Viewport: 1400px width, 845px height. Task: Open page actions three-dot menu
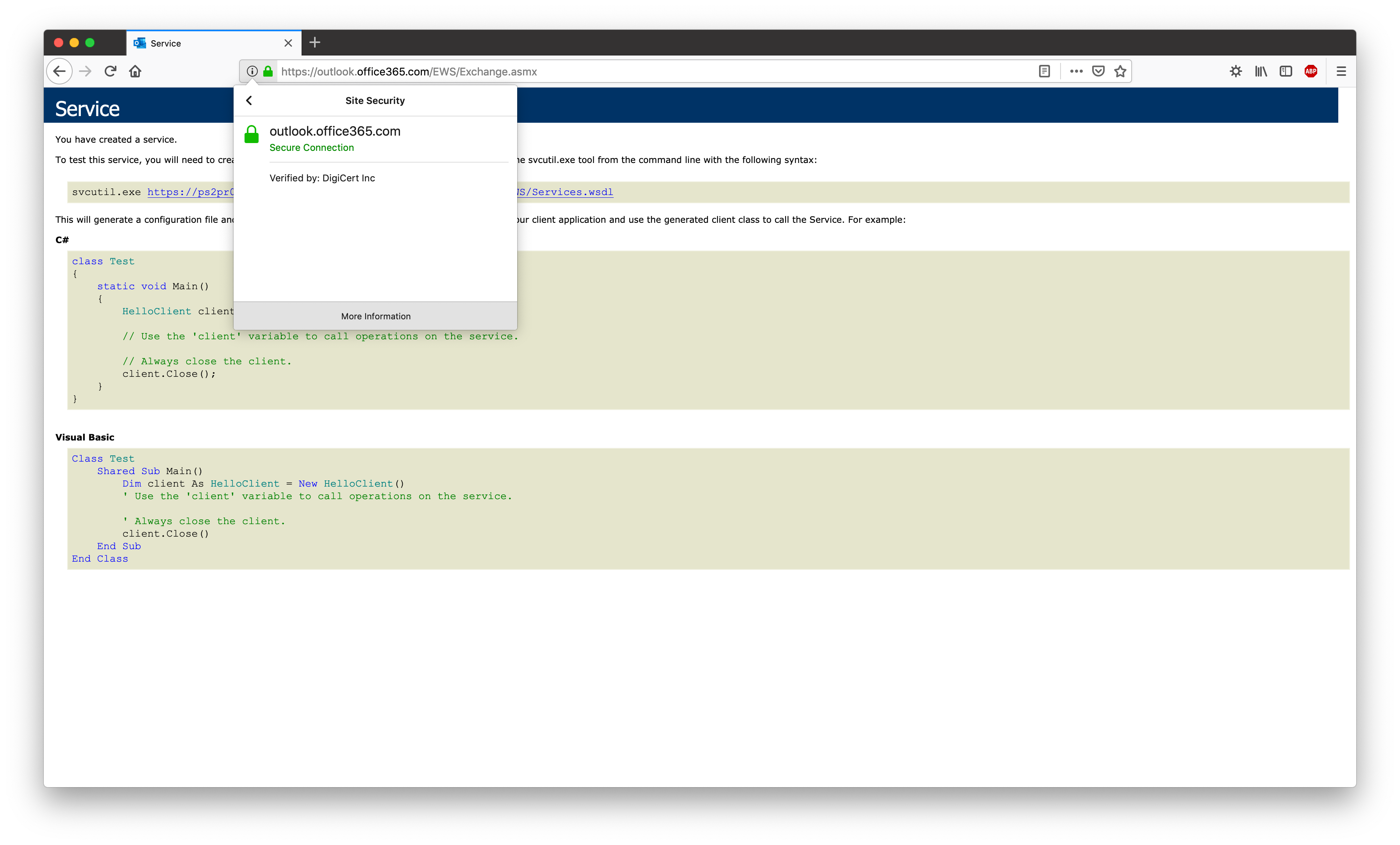pyautogui.click(x=1075, y=71)
